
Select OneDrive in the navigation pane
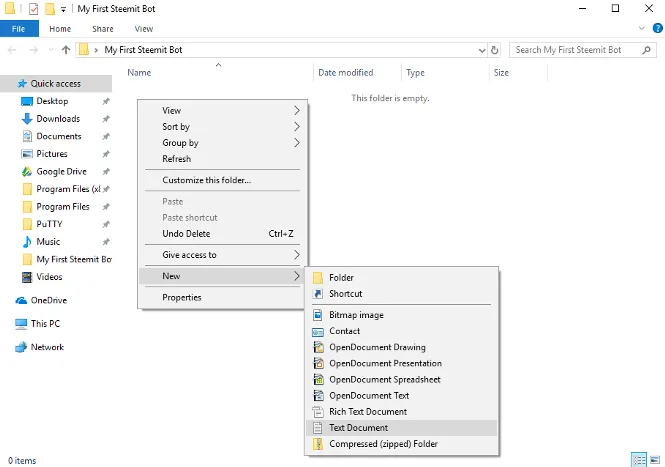48,300
